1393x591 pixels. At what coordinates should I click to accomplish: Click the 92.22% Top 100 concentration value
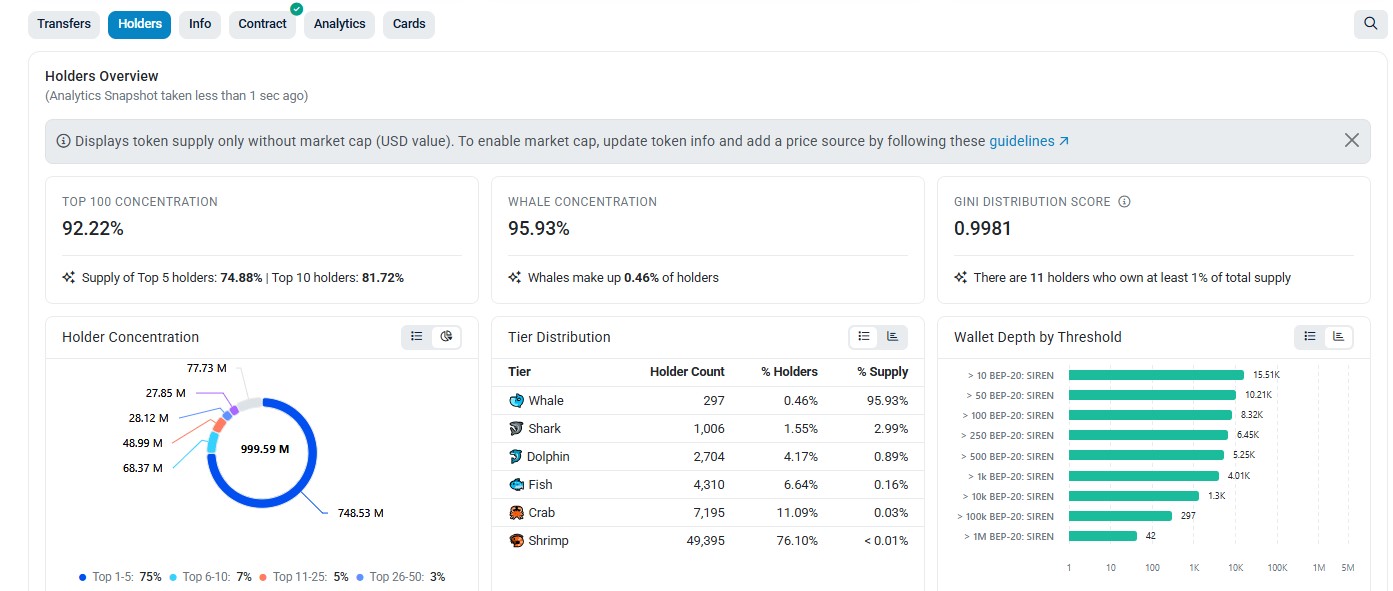pyautogui.click(x=93, y=229)
